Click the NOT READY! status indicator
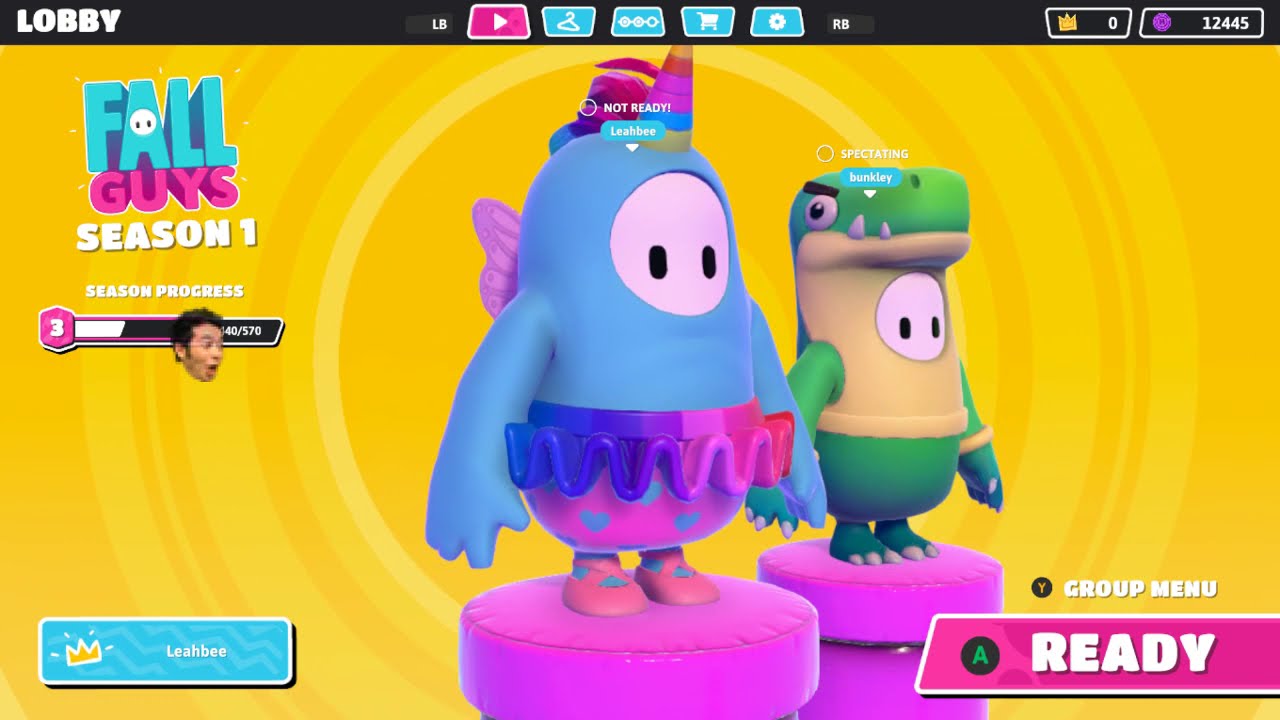1280x720 pixels. coord(626,107)
